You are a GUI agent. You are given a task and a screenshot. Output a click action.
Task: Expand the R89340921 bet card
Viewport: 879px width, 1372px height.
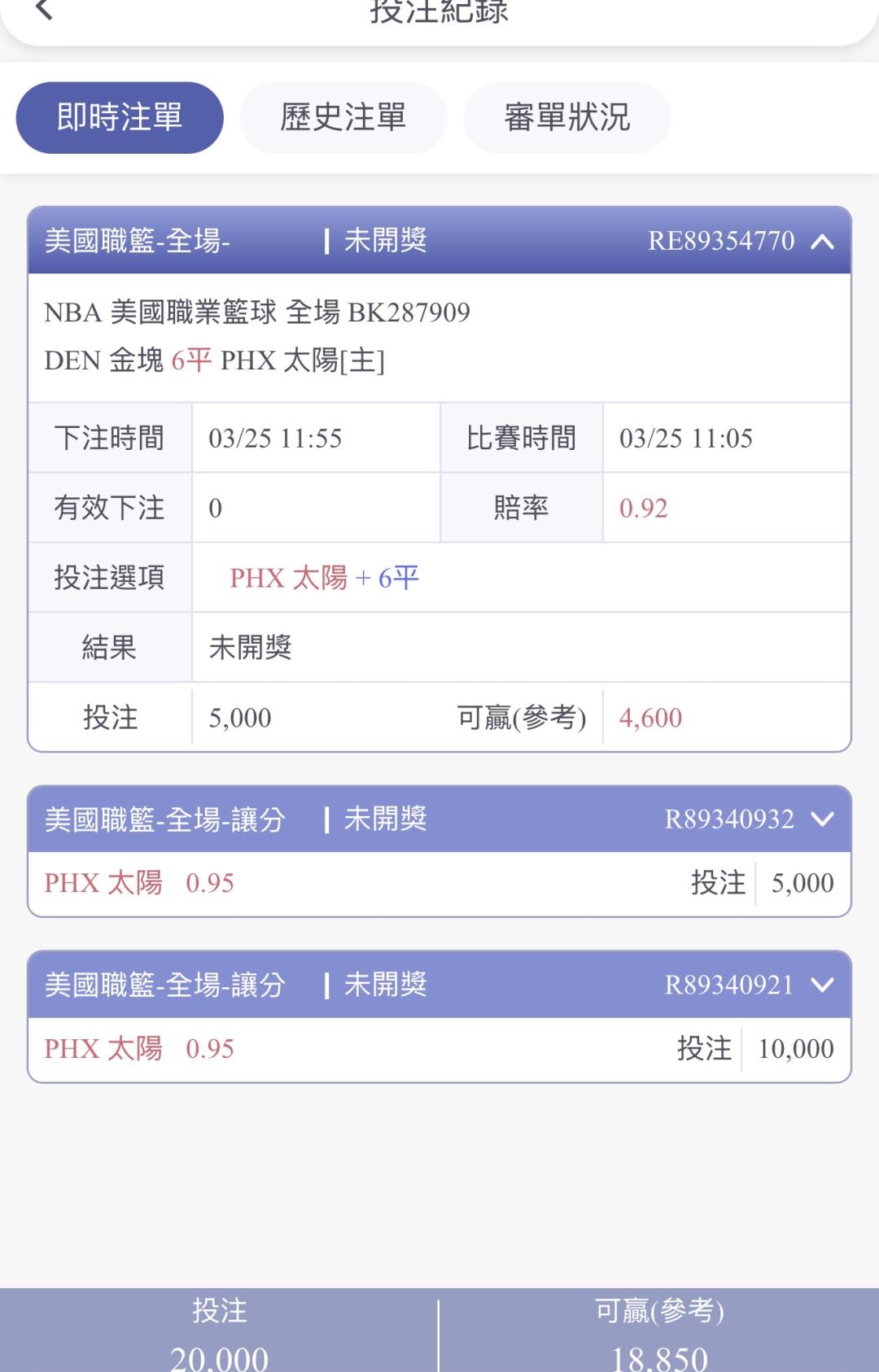coord(823,985)
